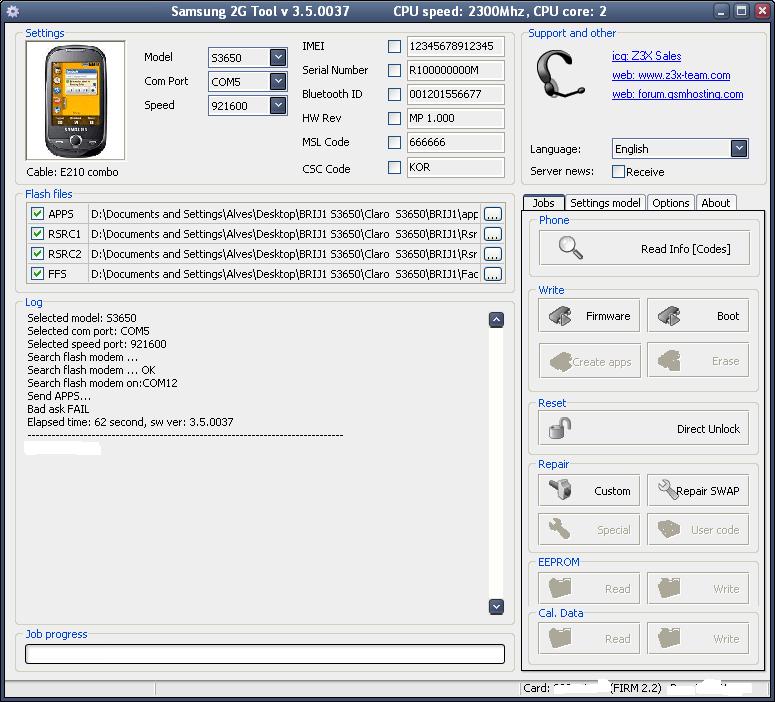The width and height of the screenshot is (775, 702).
Task: Click the Boot chip icon
Action: coord(669,315)
